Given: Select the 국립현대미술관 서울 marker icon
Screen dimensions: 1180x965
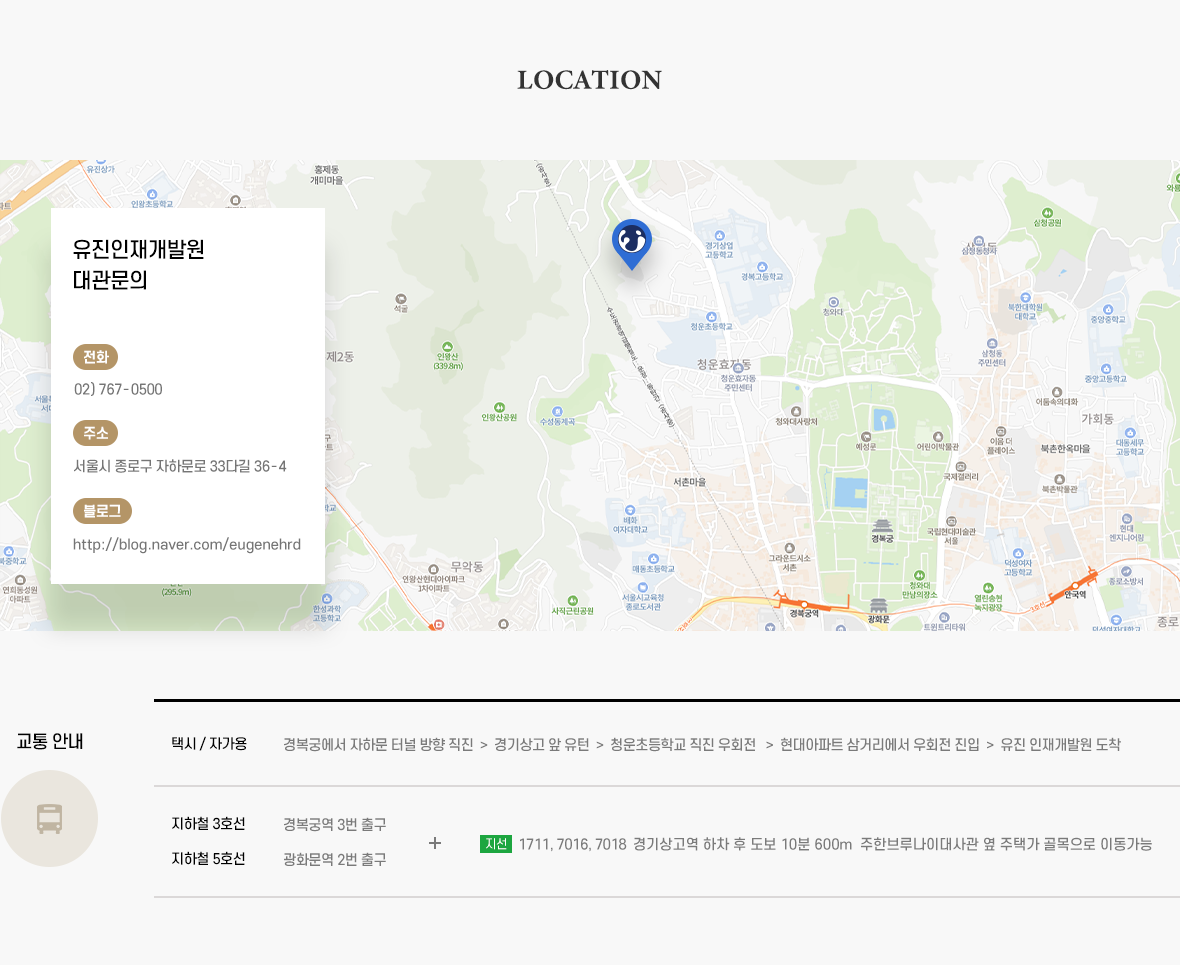Looking at the screenshot, I should [x=951, y=521].
